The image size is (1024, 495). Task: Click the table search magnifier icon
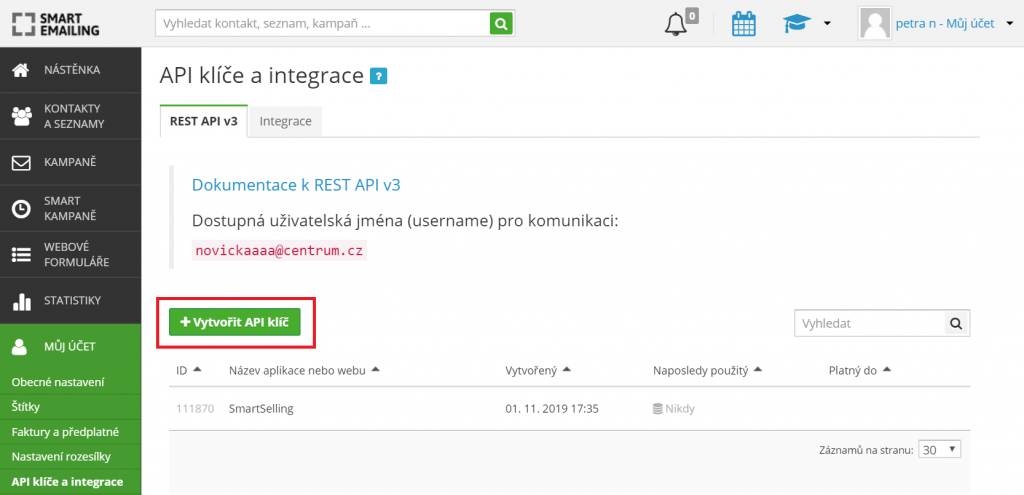(957, 323)
